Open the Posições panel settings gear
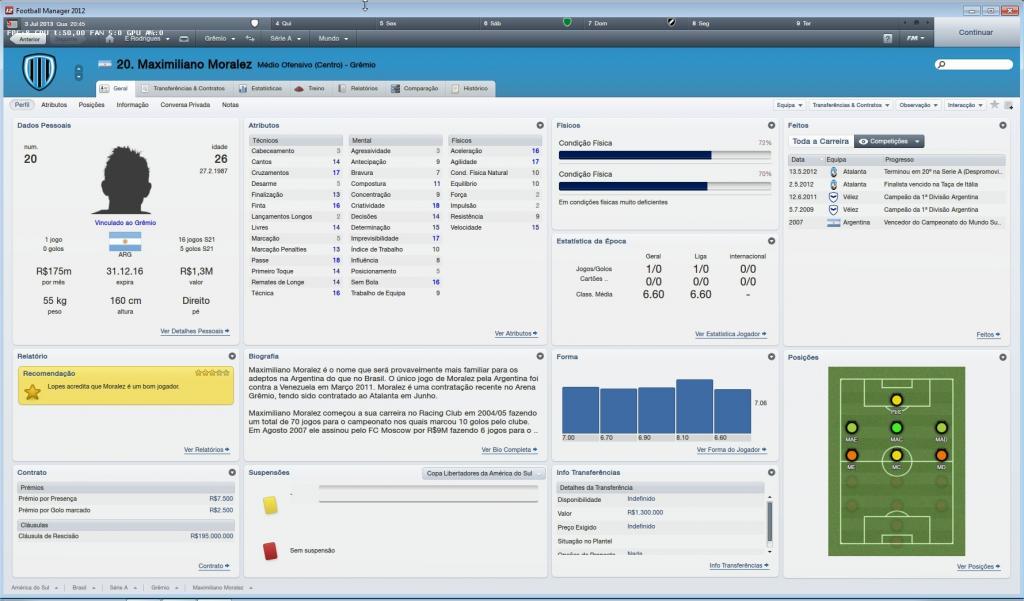 [1002, 357]
